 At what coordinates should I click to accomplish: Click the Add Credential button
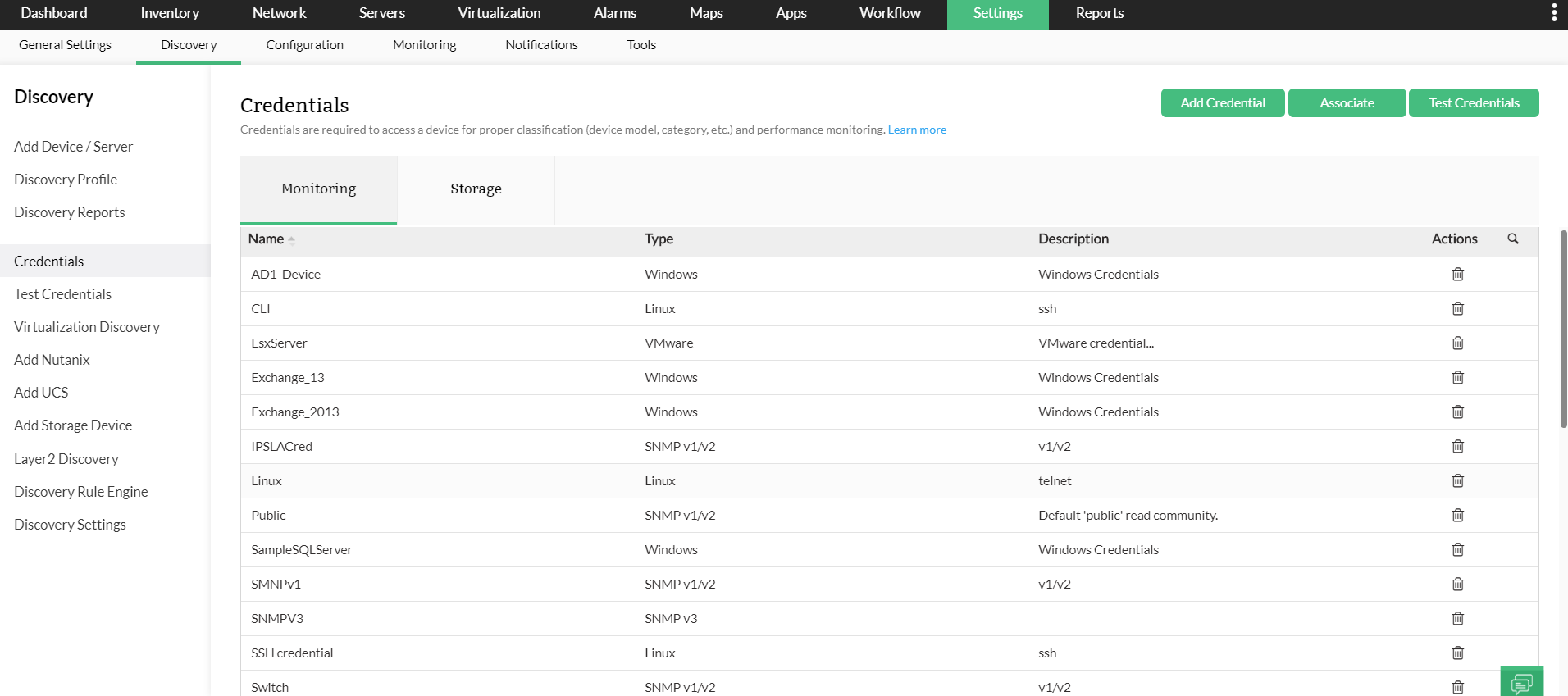tap(1222, 103)
